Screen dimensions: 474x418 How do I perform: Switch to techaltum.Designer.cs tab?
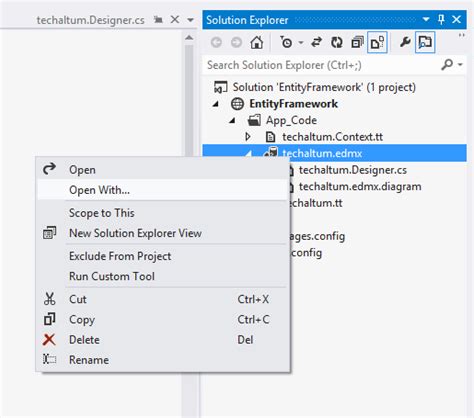[90, 20]
